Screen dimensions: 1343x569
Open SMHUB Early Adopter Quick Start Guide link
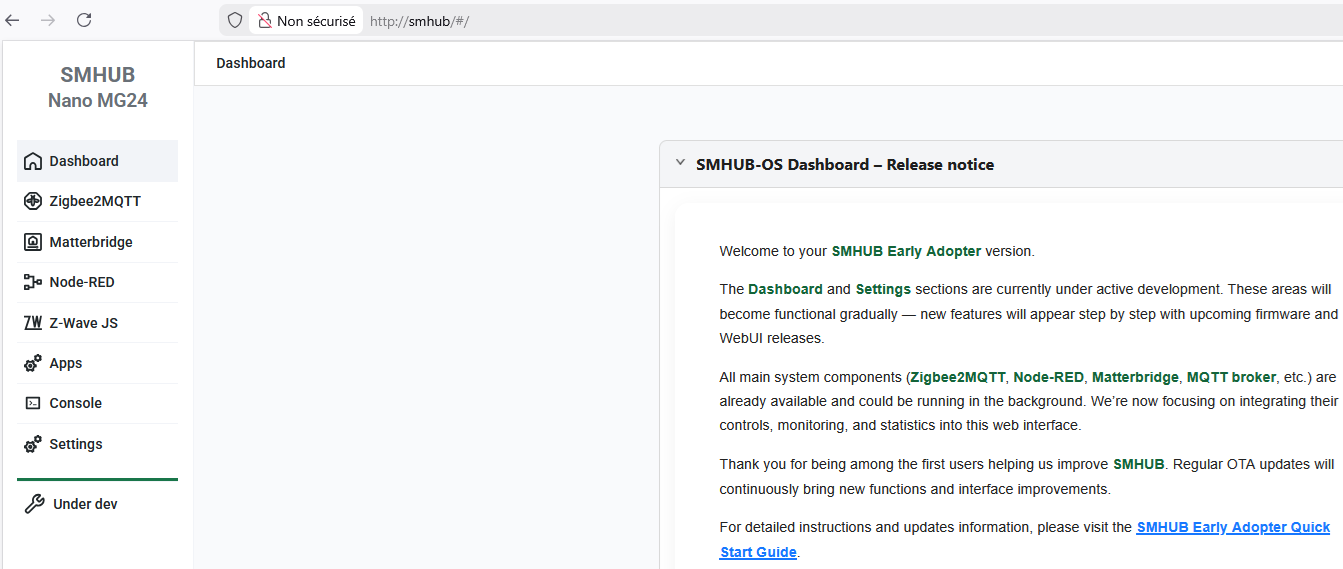point(1025,540)
